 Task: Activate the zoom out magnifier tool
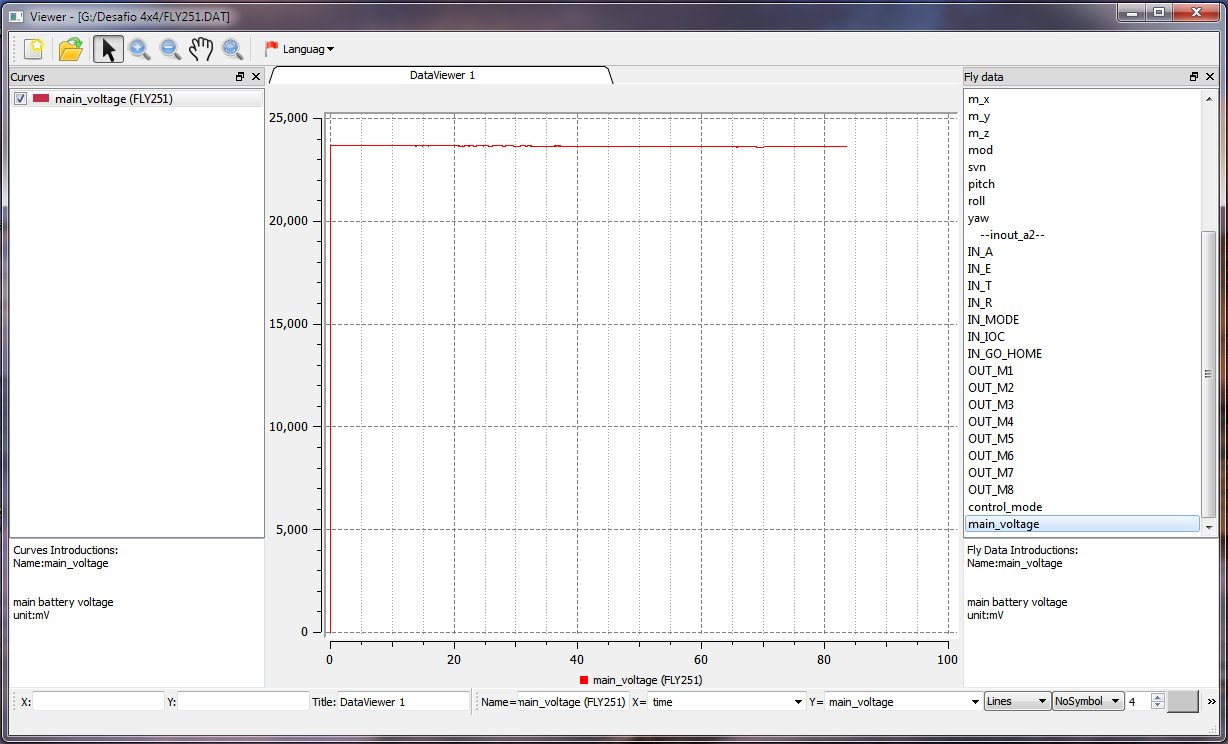(170, 49)
